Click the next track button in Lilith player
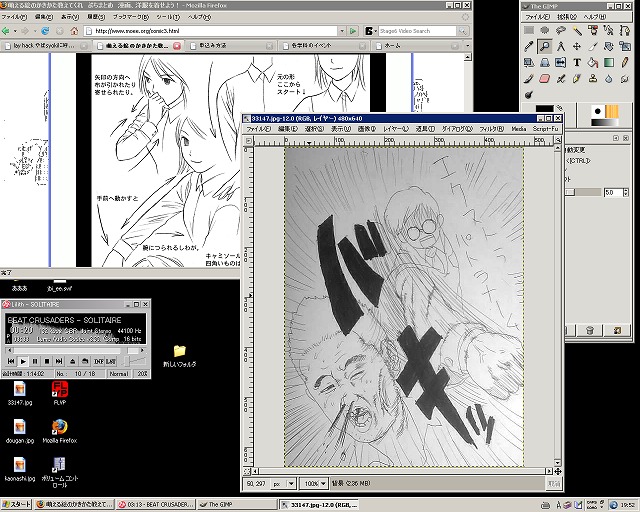640x512 pixels. [59, 361]
